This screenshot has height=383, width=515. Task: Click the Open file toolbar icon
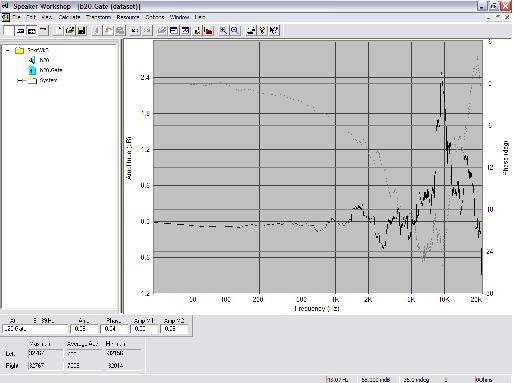click(70, 31)
